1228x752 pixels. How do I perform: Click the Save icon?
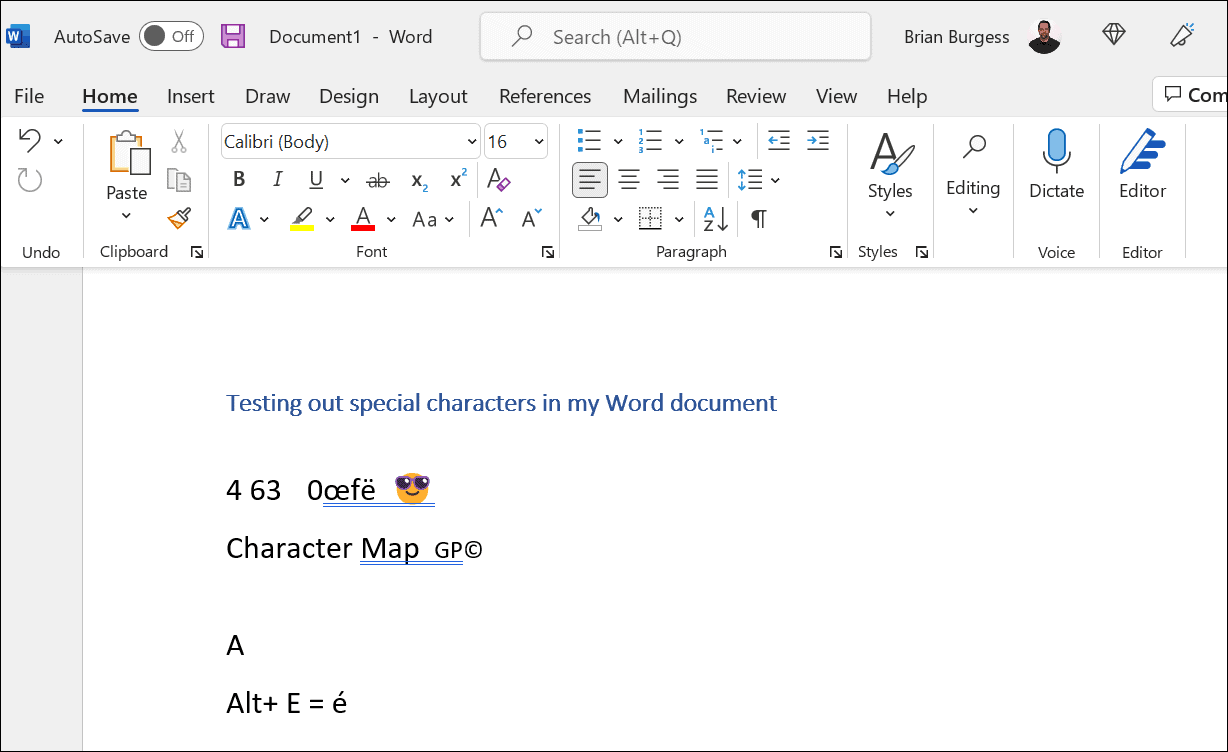(x=233, y=35)
